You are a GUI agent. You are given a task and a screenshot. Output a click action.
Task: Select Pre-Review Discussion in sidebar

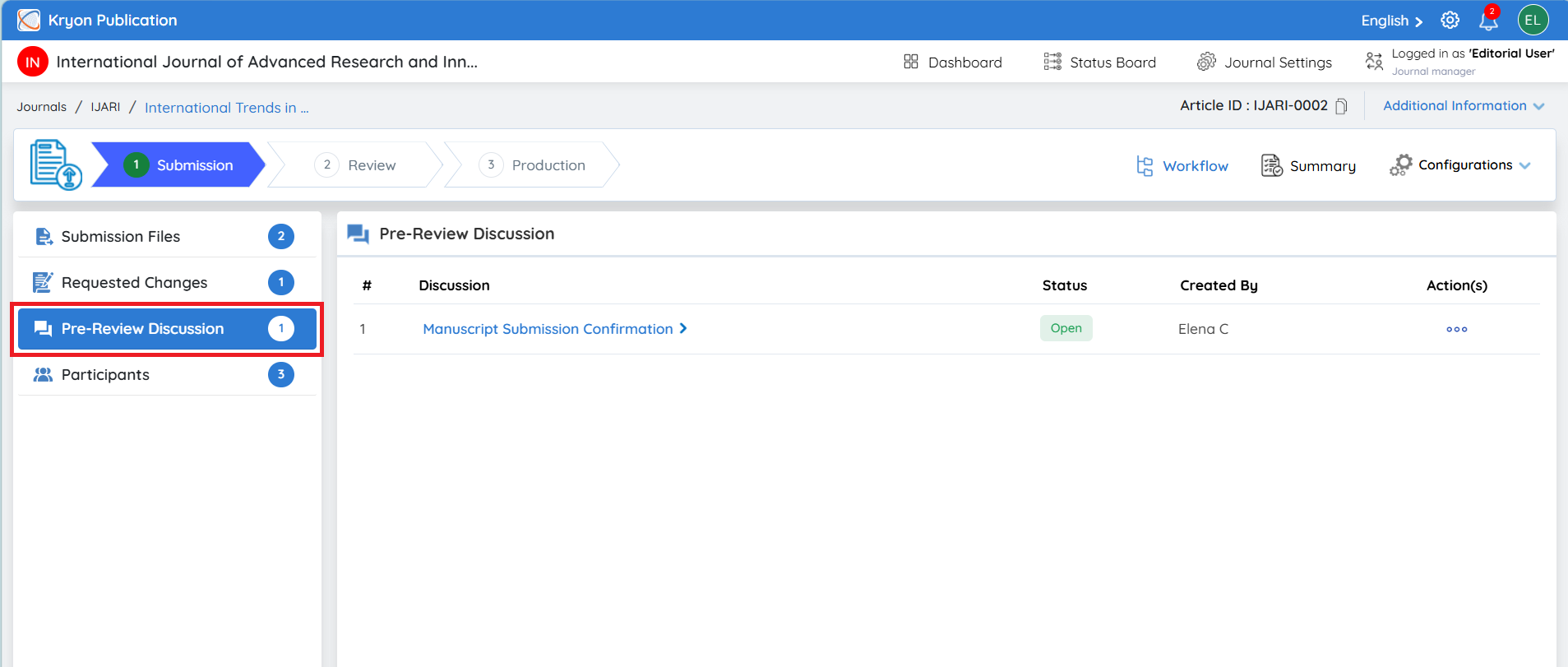168,328
